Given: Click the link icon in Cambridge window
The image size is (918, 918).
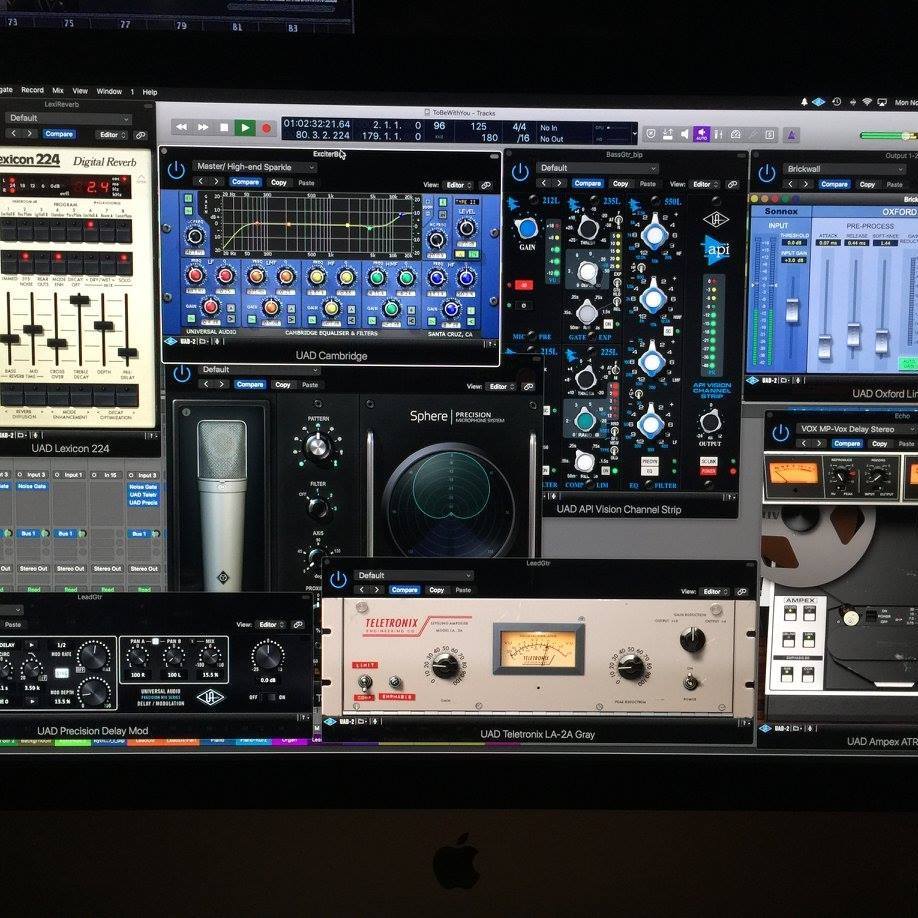Looking at the screenshot, I should [486, 186].
